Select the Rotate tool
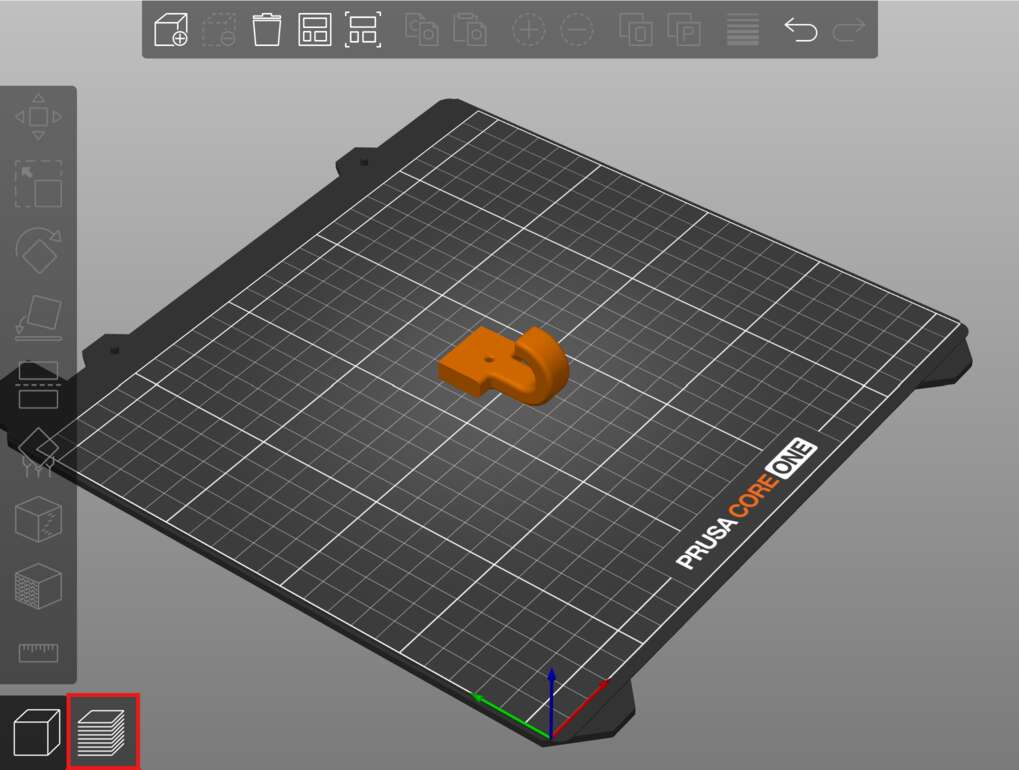1019x770 pixels. [38, 250]
